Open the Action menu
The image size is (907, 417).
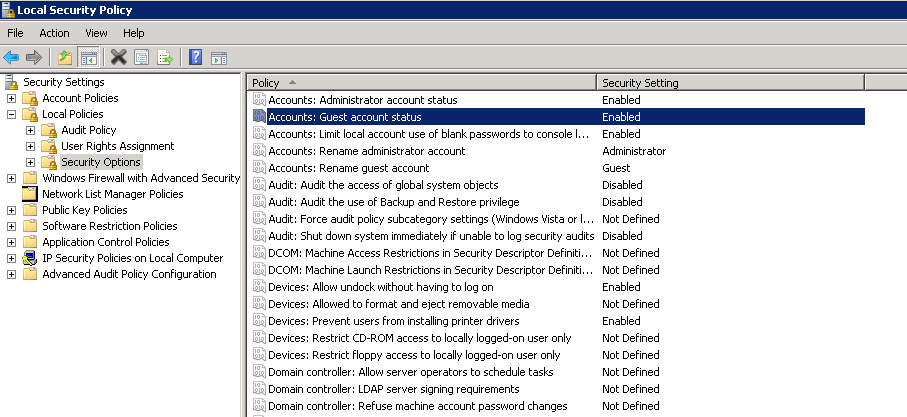pos(54,33)
